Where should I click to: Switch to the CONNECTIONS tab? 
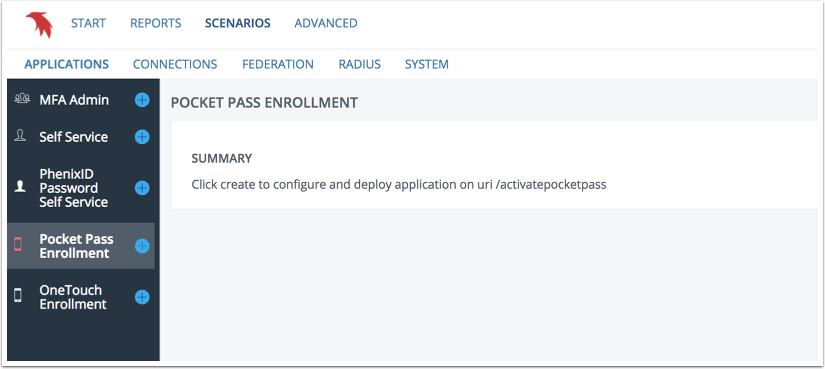tap(175, 64)
